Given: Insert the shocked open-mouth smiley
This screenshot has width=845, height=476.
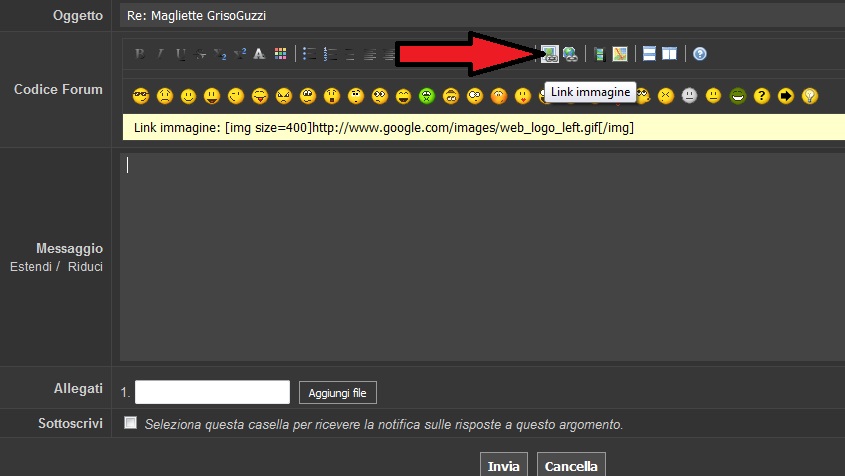Looking at the screenshot, I should click(x=332, y=96).
